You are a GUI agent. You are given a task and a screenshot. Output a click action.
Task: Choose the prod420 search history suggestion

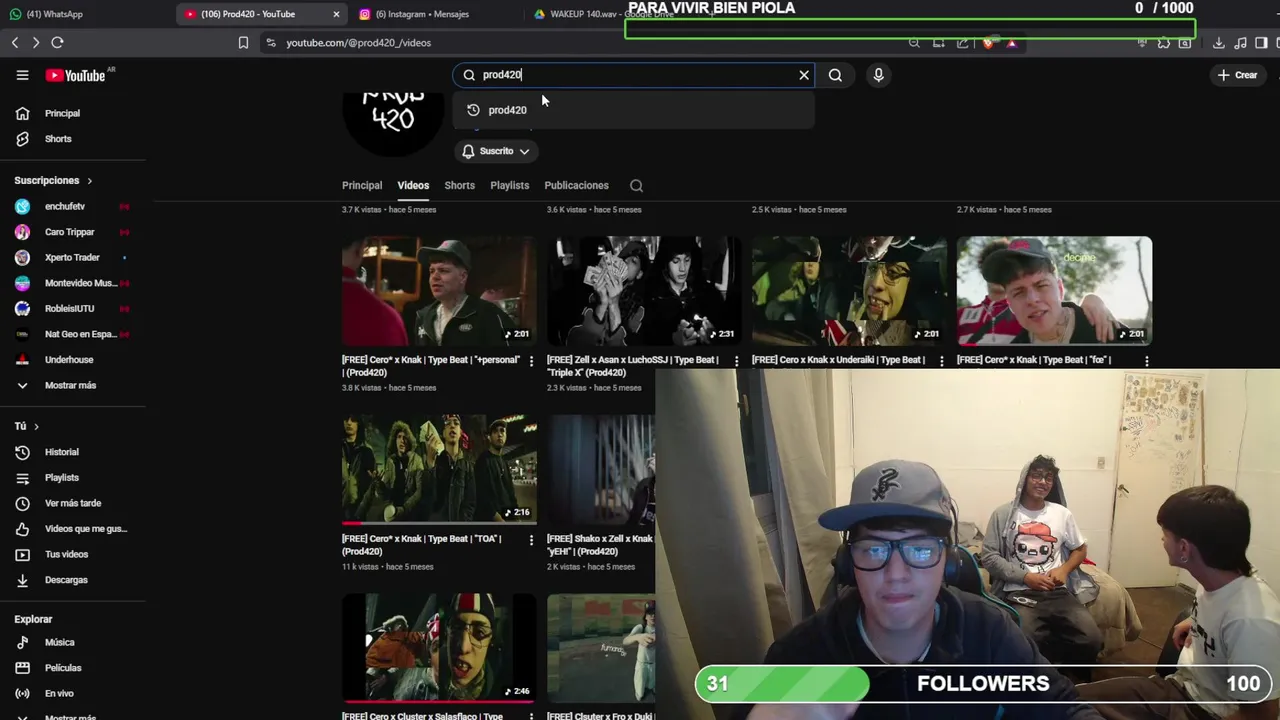point(633,110)
